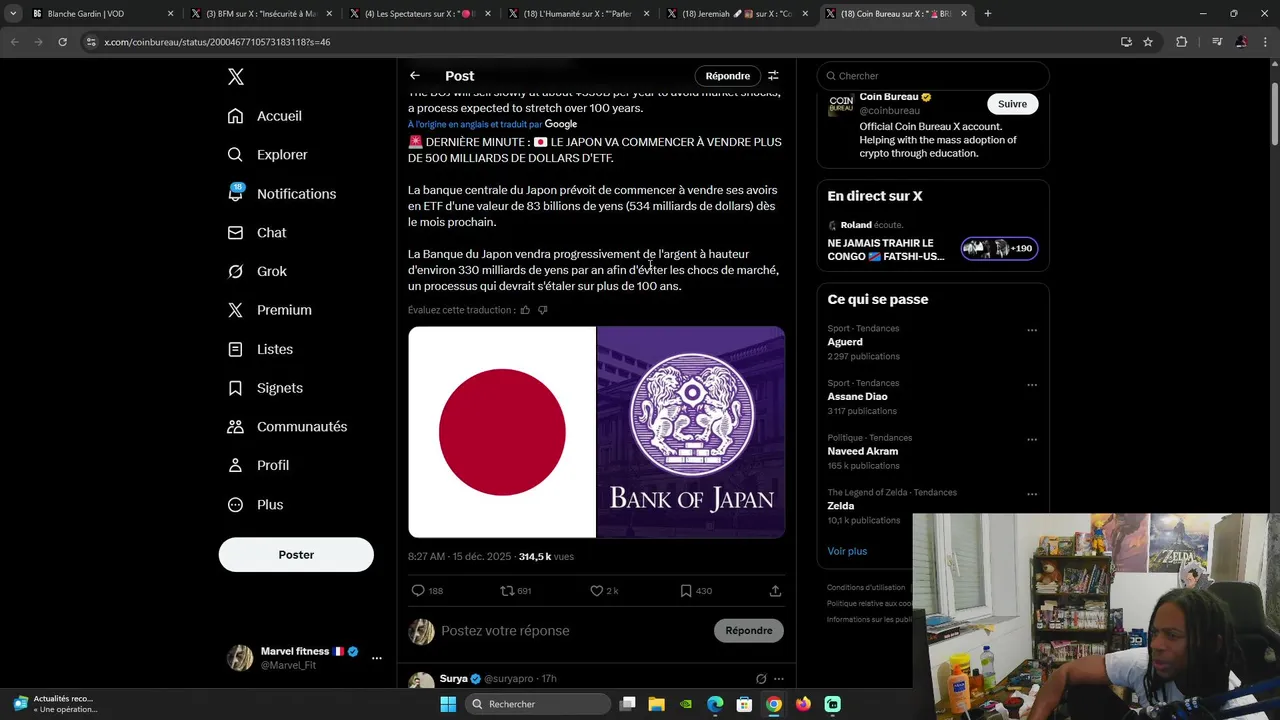Open Microsoft Edge from taskbar
This screenshot has width=1280, height=720.
click(715, 704)
